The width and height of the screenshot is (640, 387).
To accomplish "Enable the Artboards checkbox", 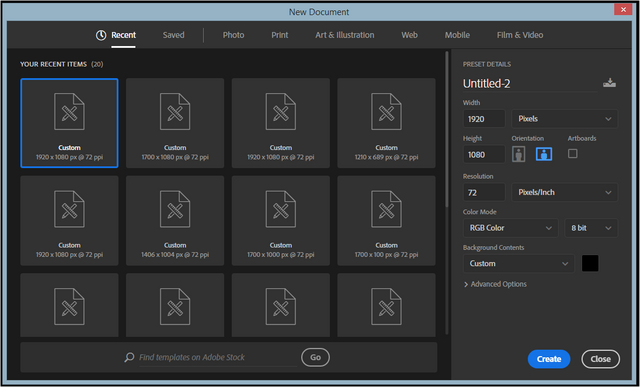I will (573, 153).
